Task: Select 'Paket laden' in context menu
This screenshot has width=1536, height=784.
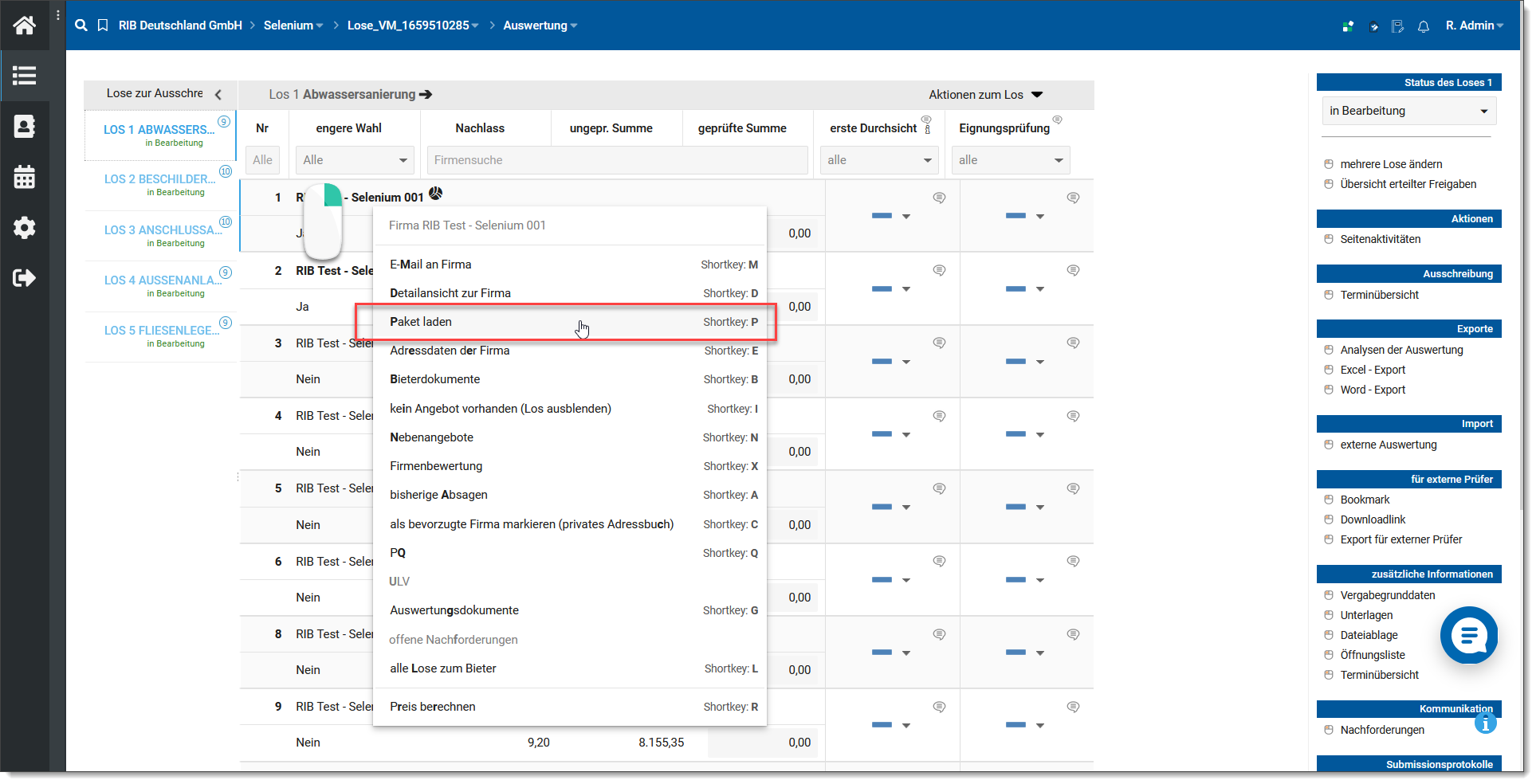Action: tap(570, 322)
